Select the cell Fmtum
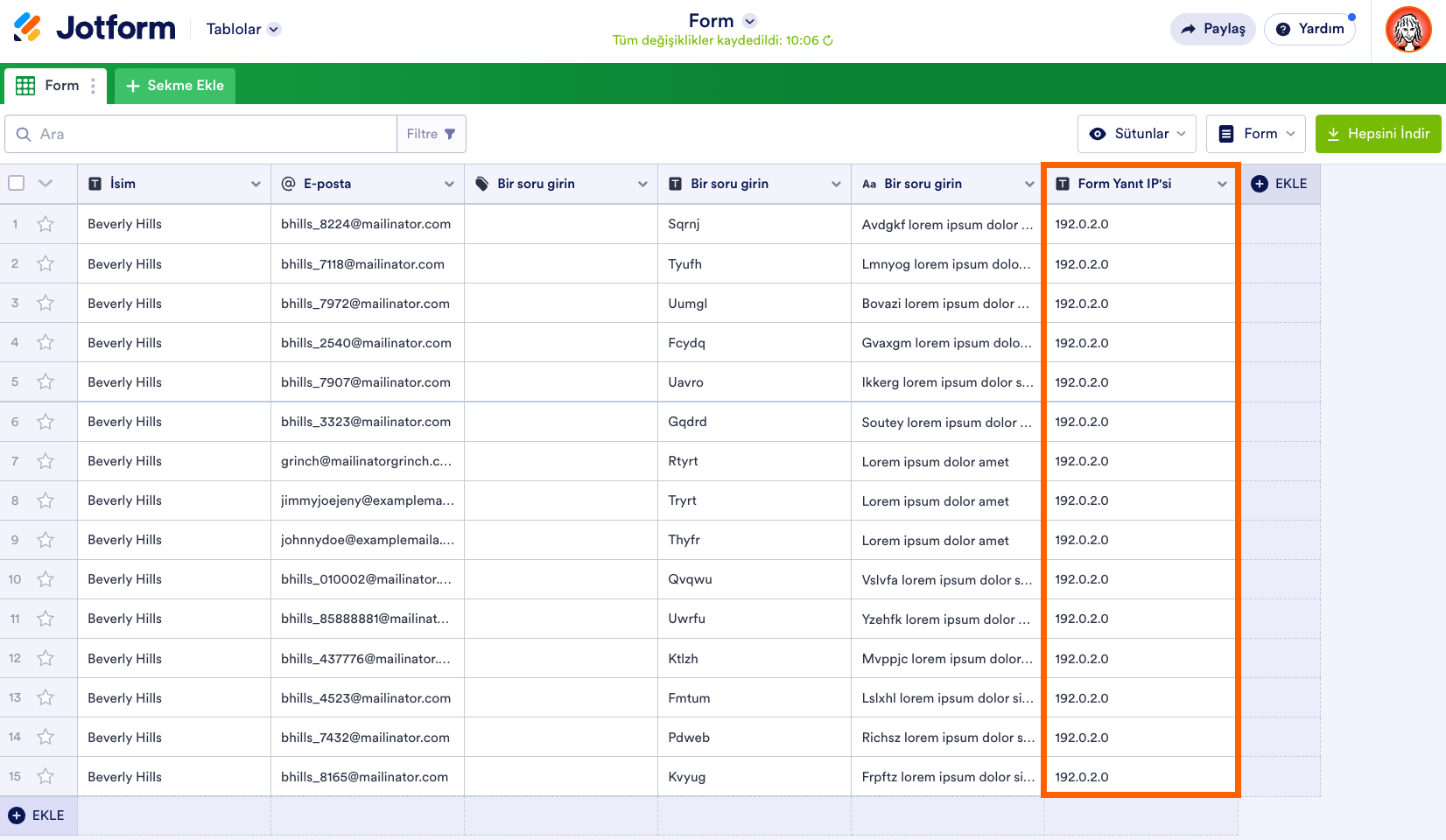The image size is (1446, 840). coord(755,697)
